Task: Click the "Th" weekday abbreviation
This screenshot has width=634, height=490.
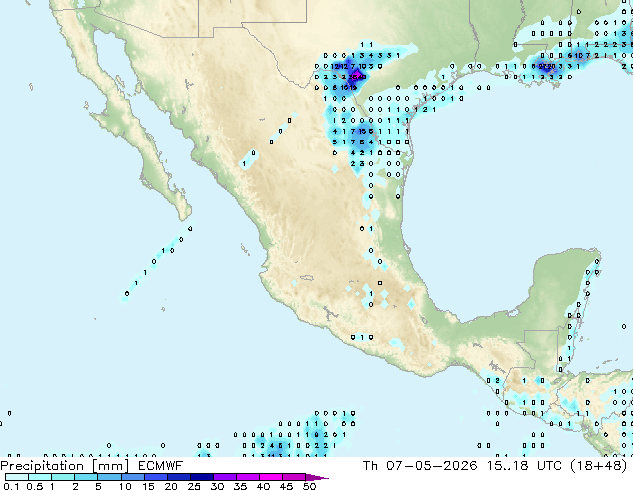Action: tap(370, 466)
